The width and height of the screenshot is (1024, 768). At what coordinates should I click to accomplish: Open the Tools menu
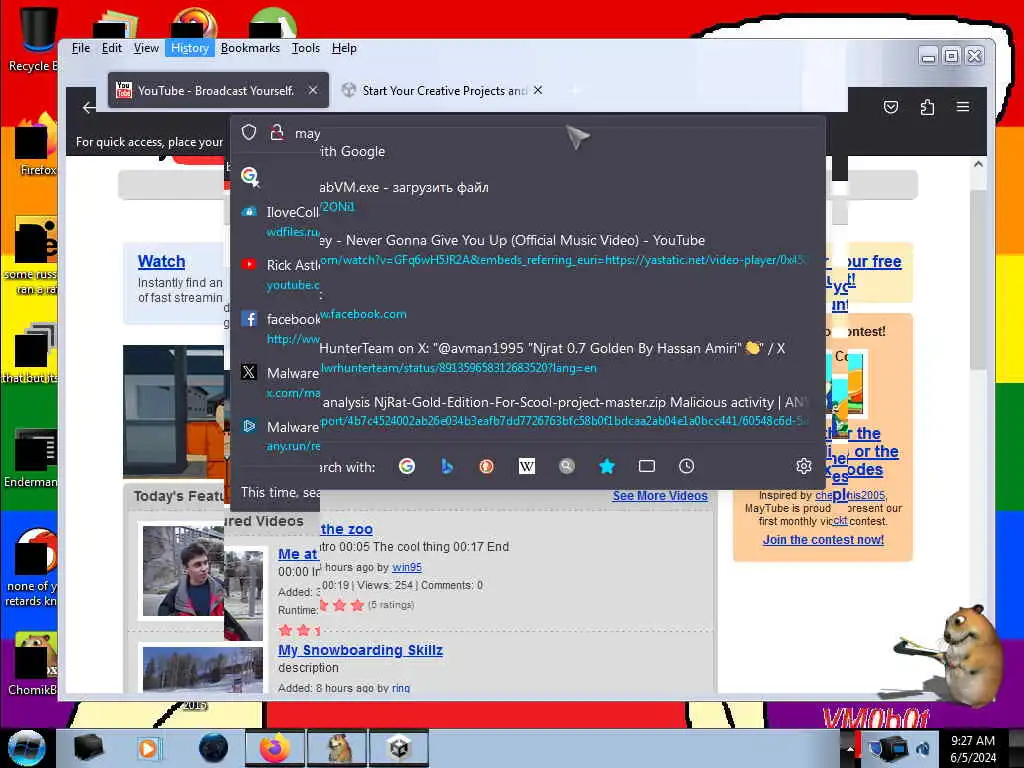(x=306, y=48)
